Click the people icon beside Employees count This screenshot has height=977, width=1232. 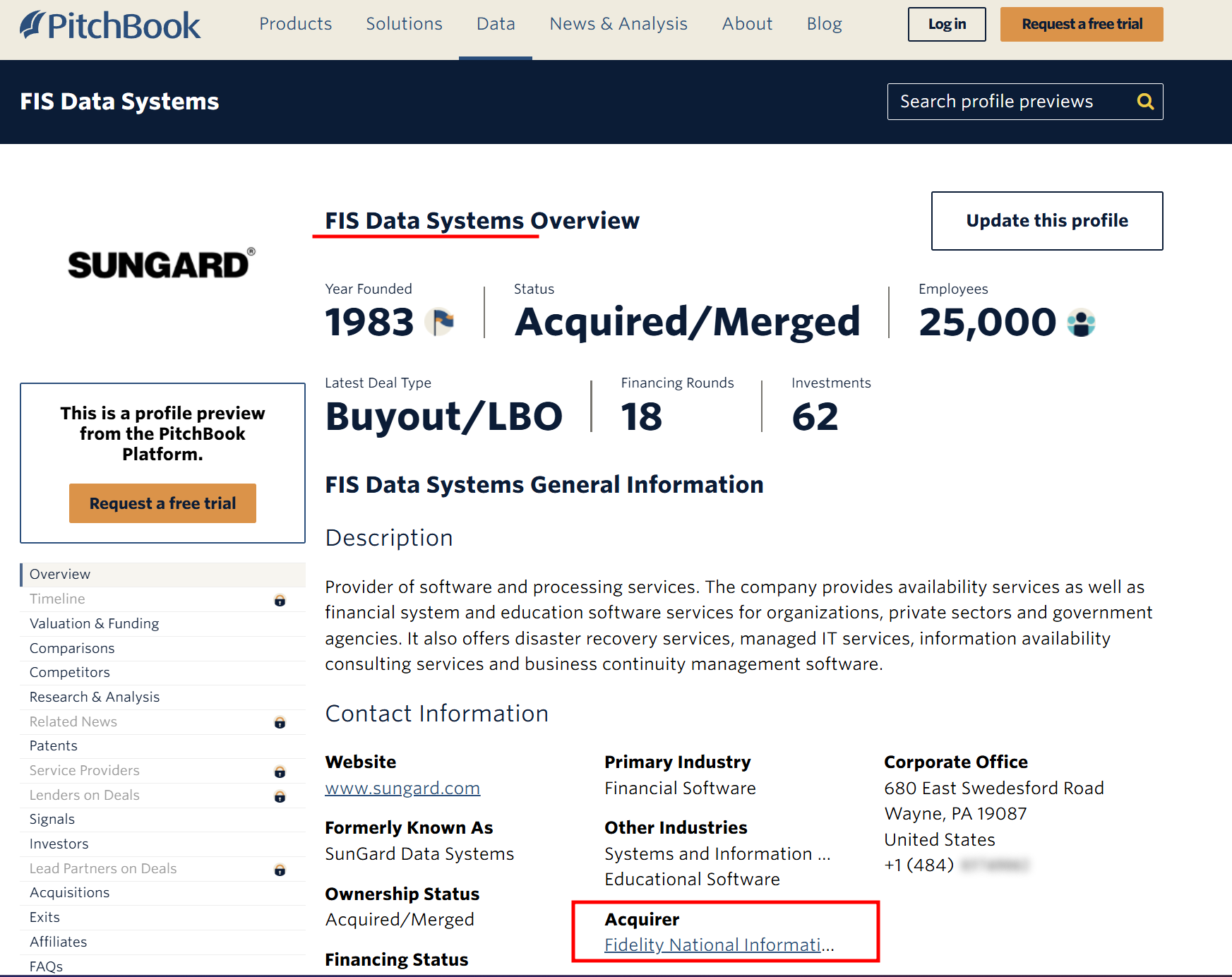(1081, 323)
